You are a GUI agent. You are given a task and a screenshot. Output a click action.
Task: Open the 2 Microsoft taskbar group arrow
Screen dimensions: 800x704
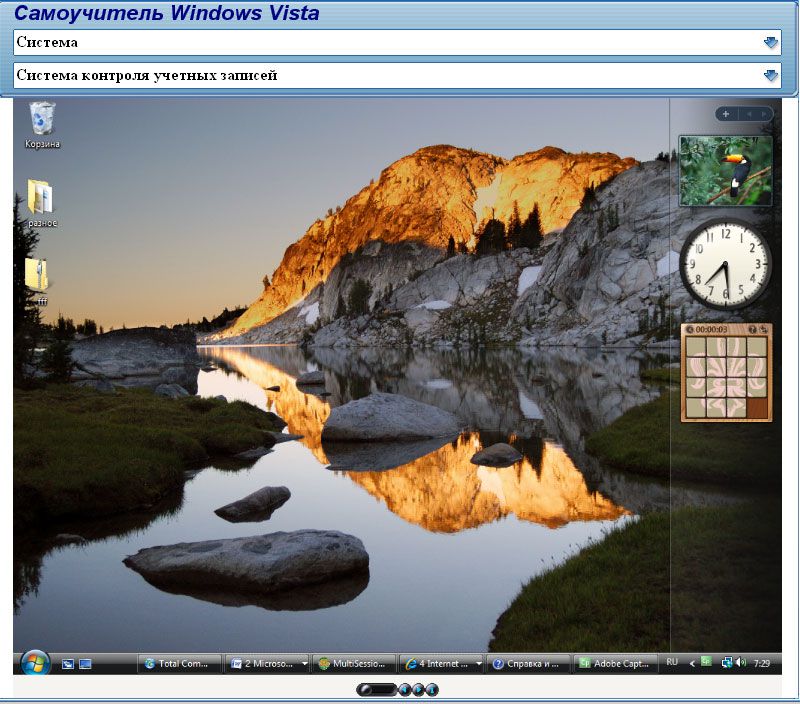303,663
